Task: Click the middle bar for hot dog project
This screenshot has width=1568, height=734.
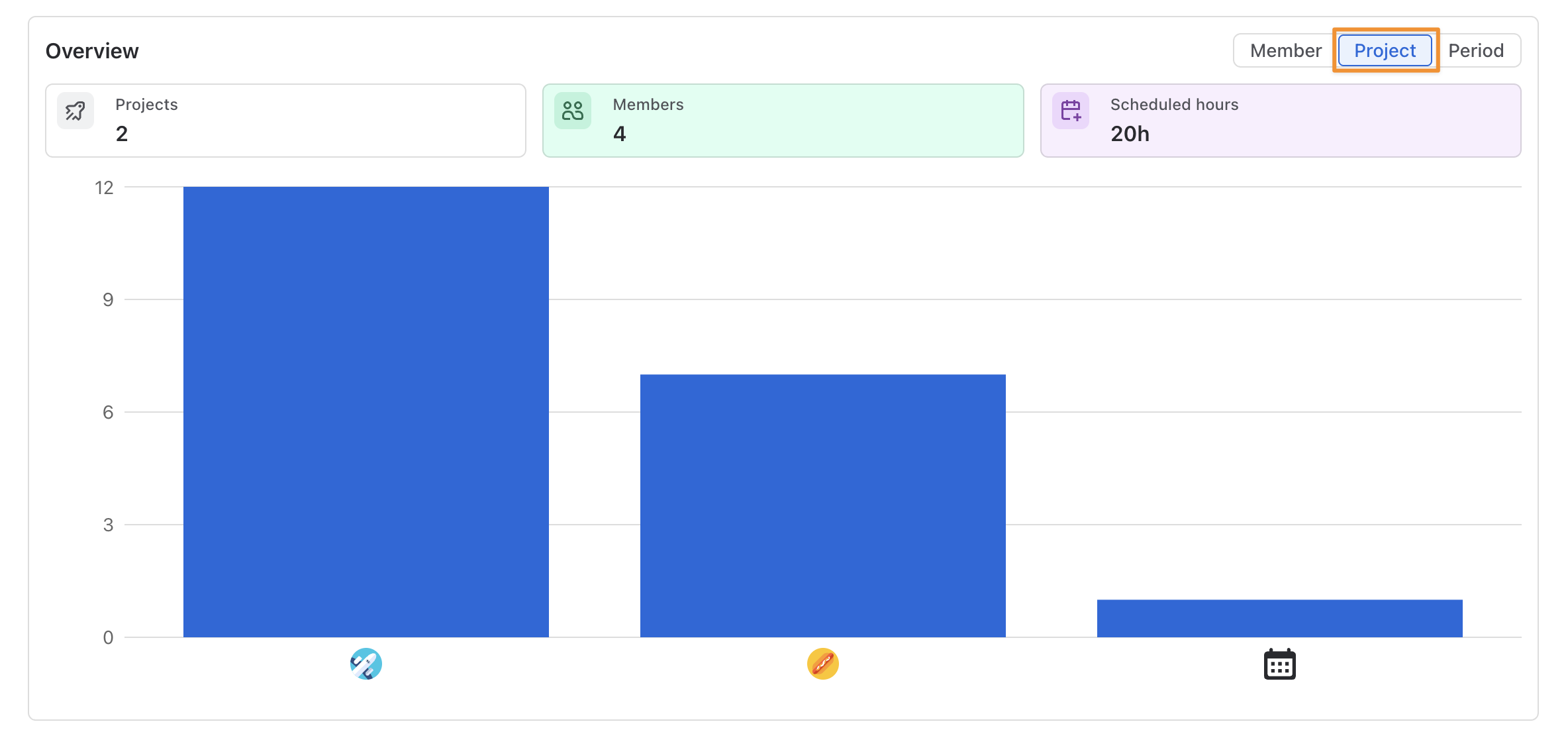Action: [823, 506]
